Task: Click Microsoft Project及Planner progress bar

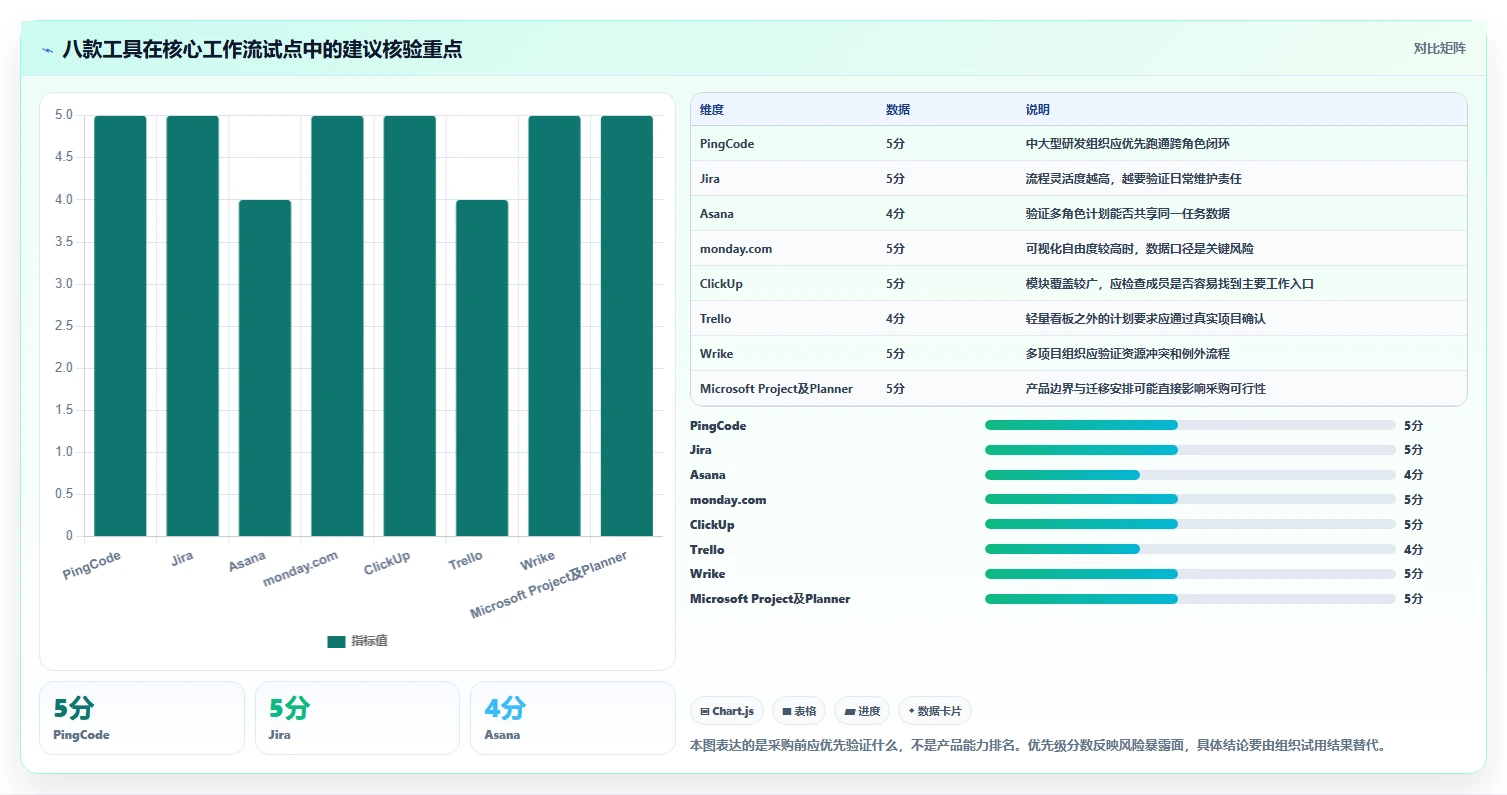Action: (x=1190, y=599)
